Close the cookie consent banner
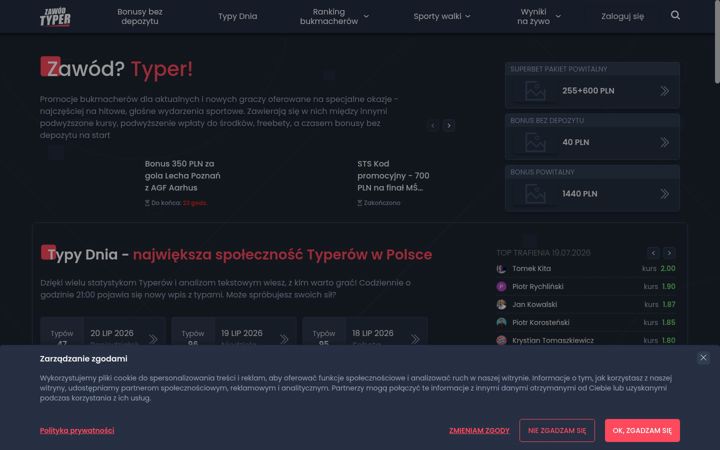Image resolution: width=720 pixels, height=450 pixels. (x=703, y=358)
